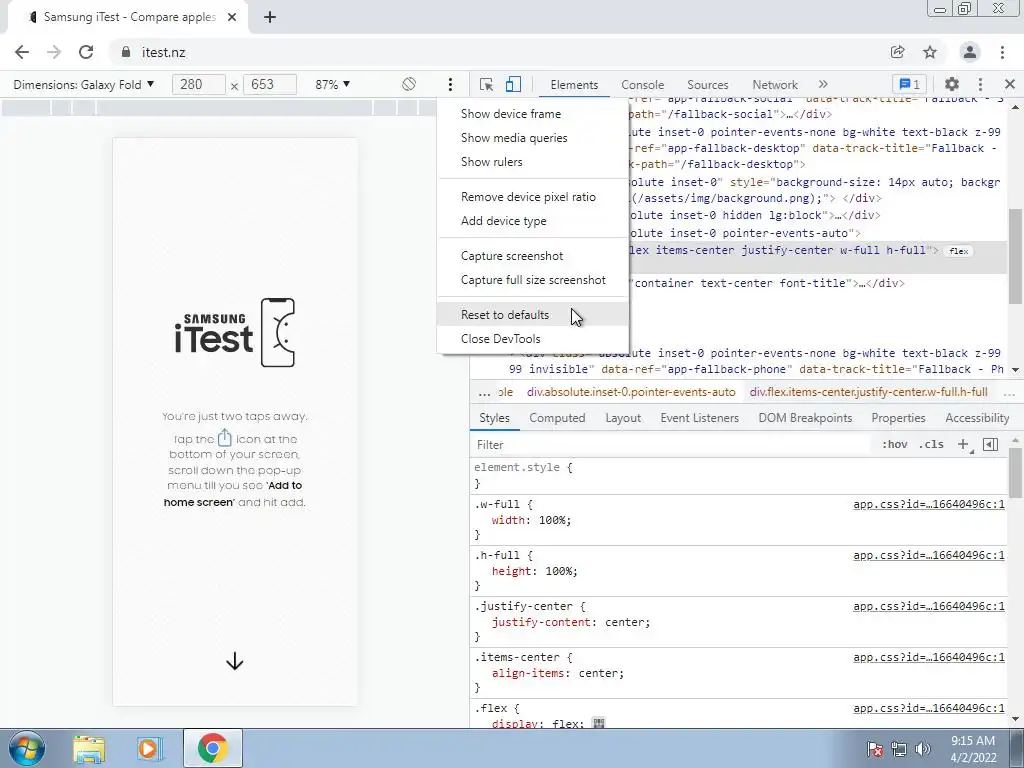Open app.css link for .items-center rule

pyautogui.click(x=929, y=657)
